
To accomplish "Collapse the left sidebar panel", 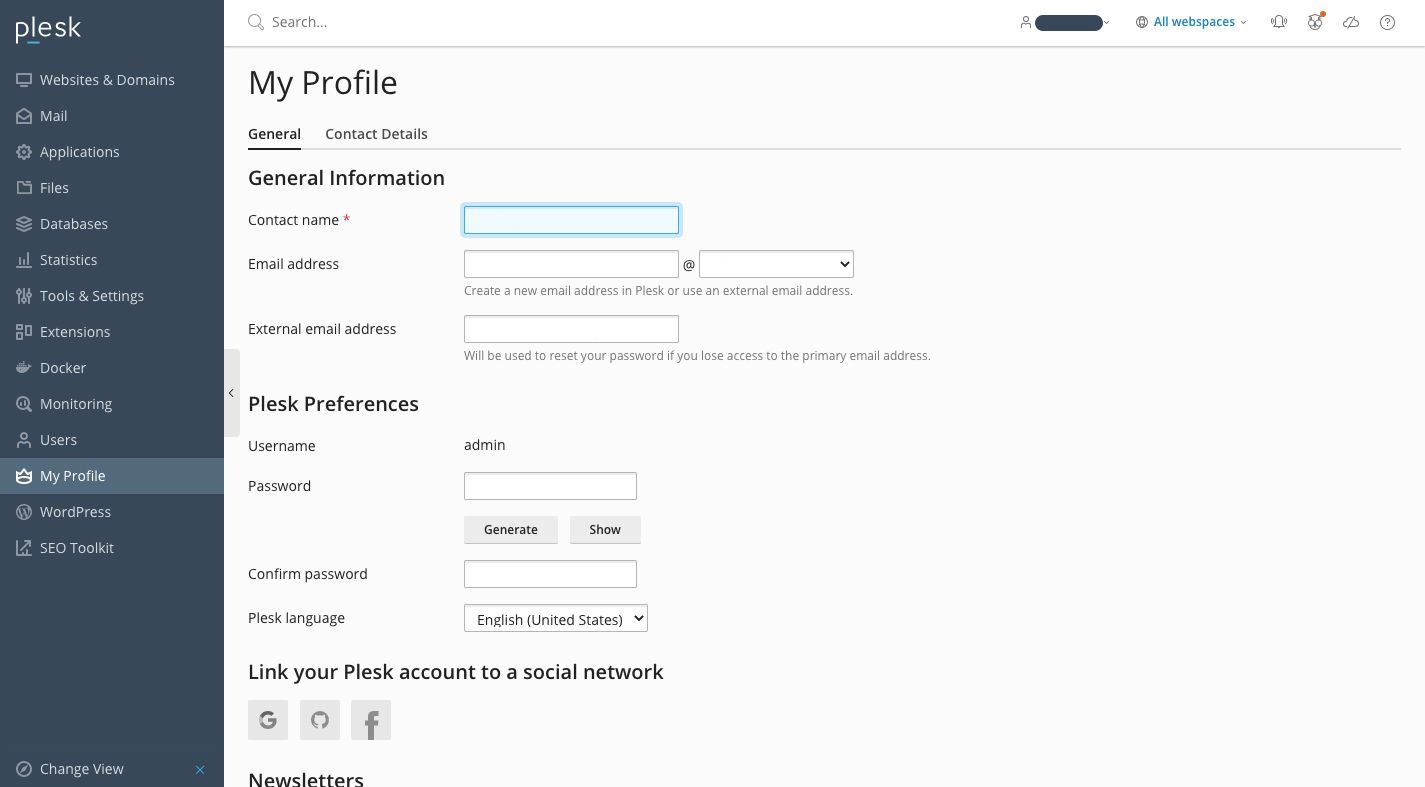I will tap(231, 393).
